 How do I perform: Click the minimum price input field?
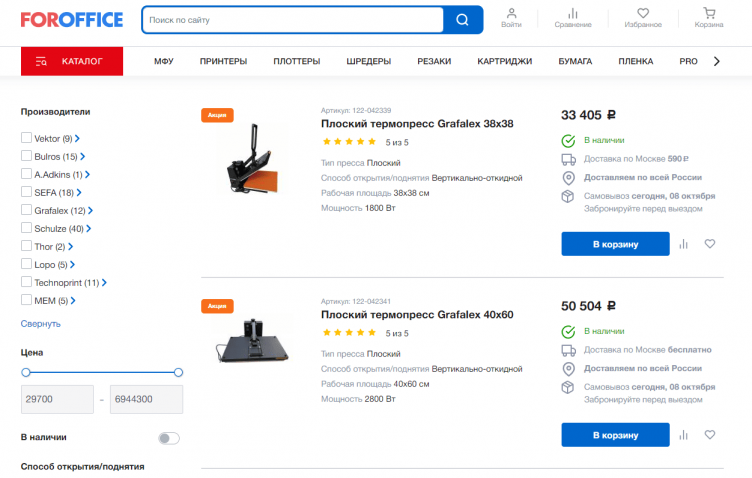pyautogui.click(x=56, y=400)
